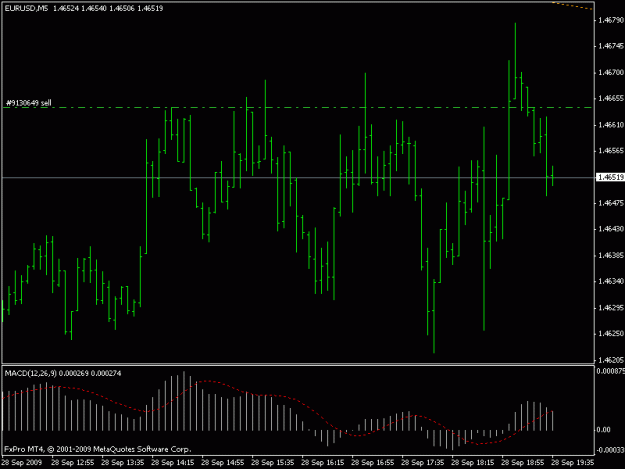Image resolution: width=625 pixels, height=469 pixels.
Task: Click the 28 Sep 15:35 time label
Action: [x=273, y=463]
